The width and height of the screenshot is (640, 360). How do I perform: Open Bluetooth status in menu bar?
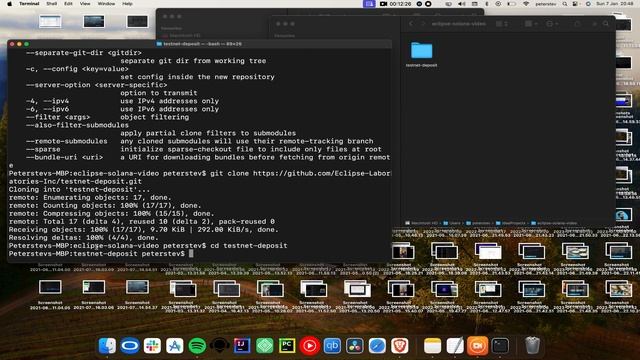click(487, 4)
